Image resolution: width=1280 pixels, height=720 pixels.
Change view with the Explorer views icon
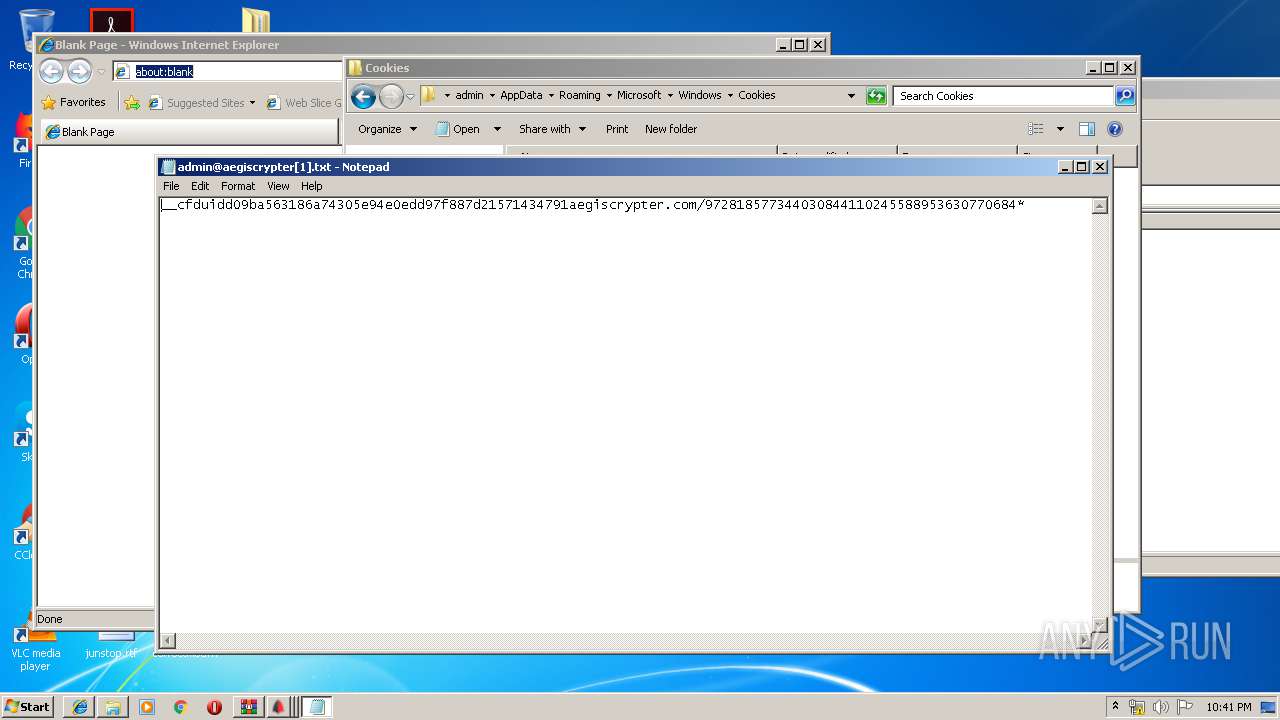(x=1036, y=129)
